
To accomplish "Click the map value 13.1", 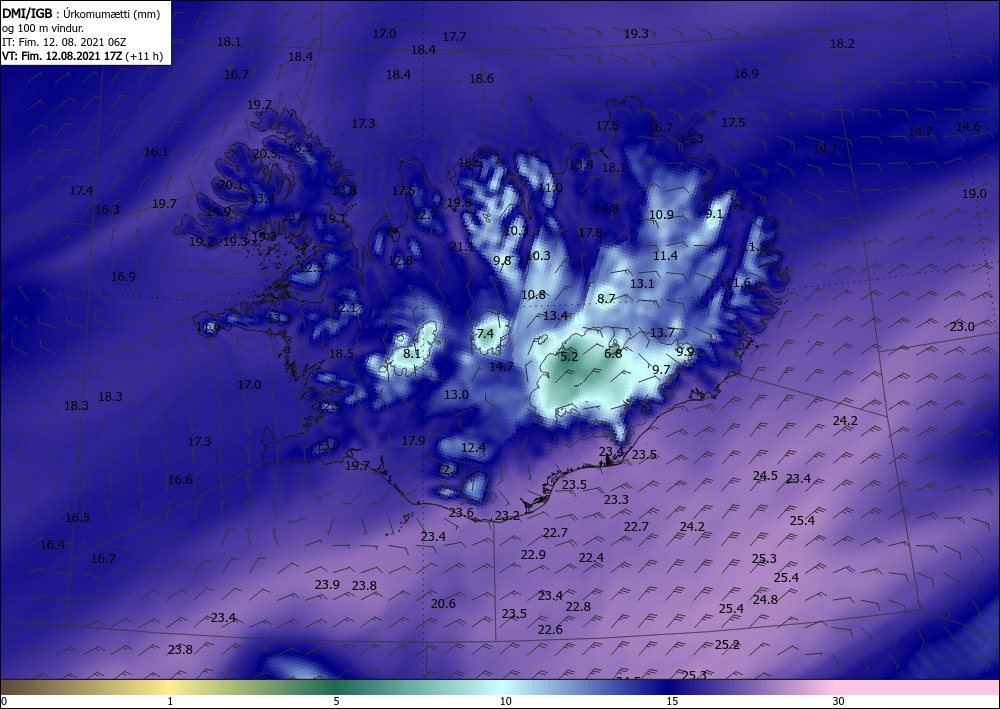I will (642, 284).
